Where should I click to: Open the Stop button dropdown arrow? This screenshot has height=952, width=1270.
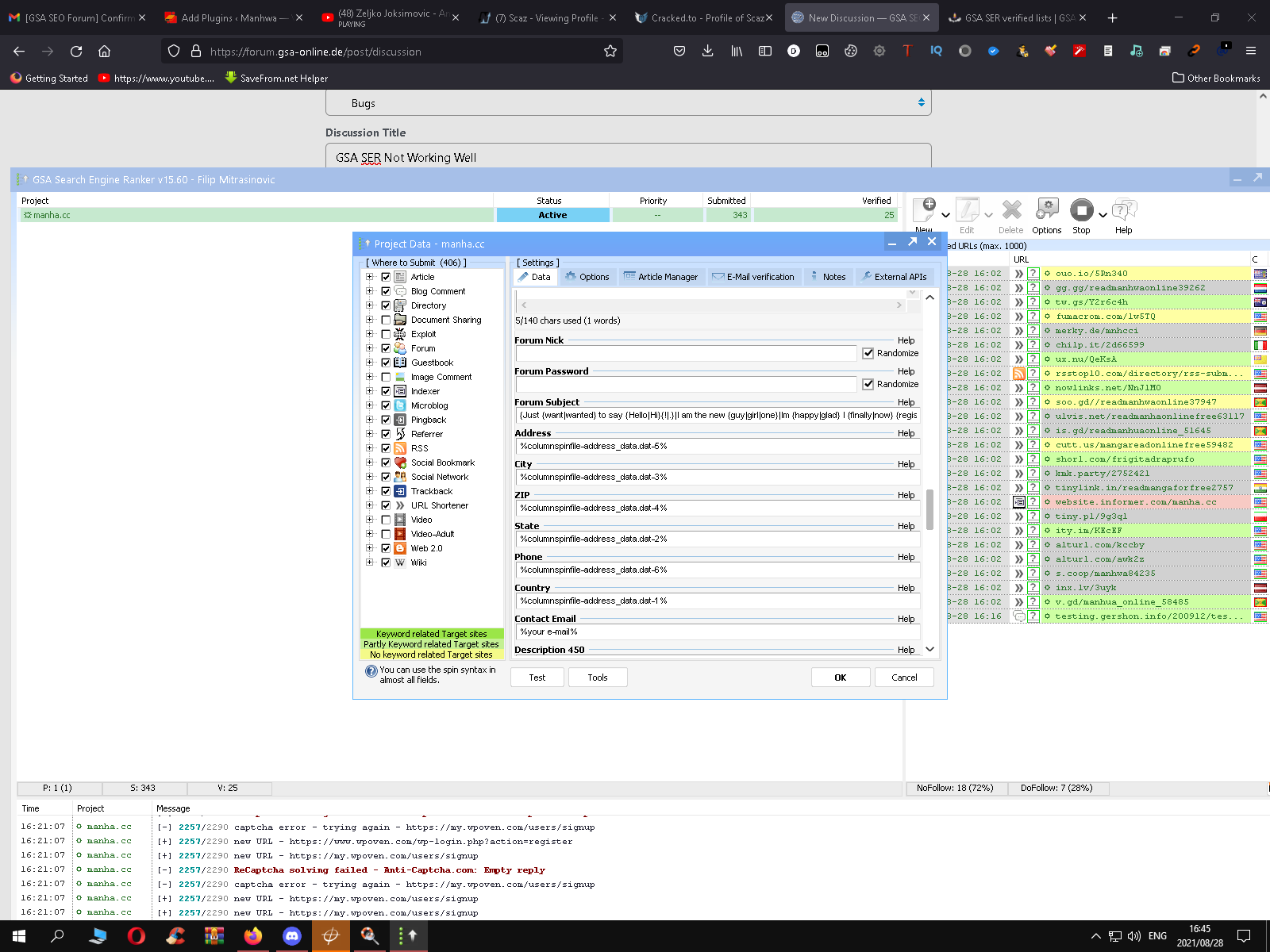(x=1103, y=215)
